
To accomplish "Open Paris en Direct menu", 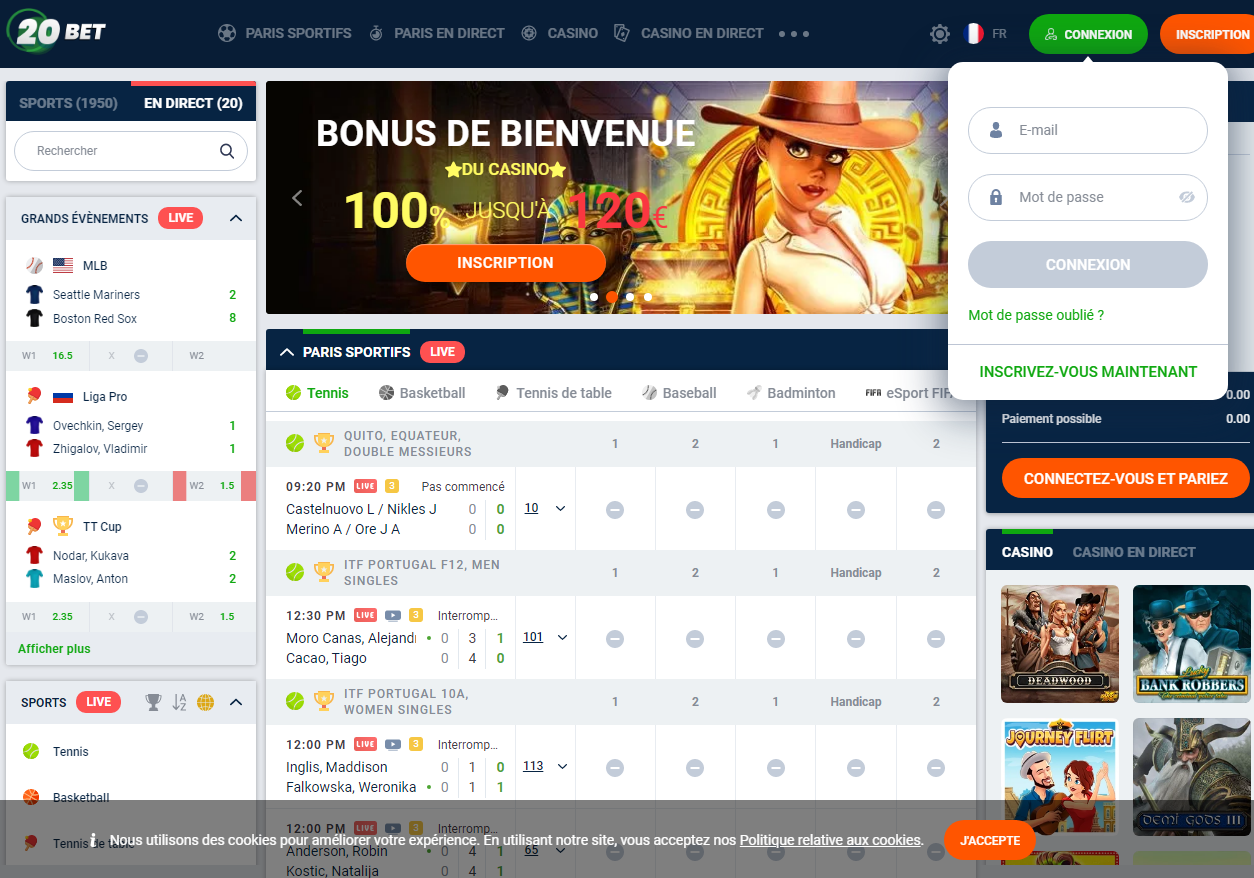I will click(x=436, y=33).
